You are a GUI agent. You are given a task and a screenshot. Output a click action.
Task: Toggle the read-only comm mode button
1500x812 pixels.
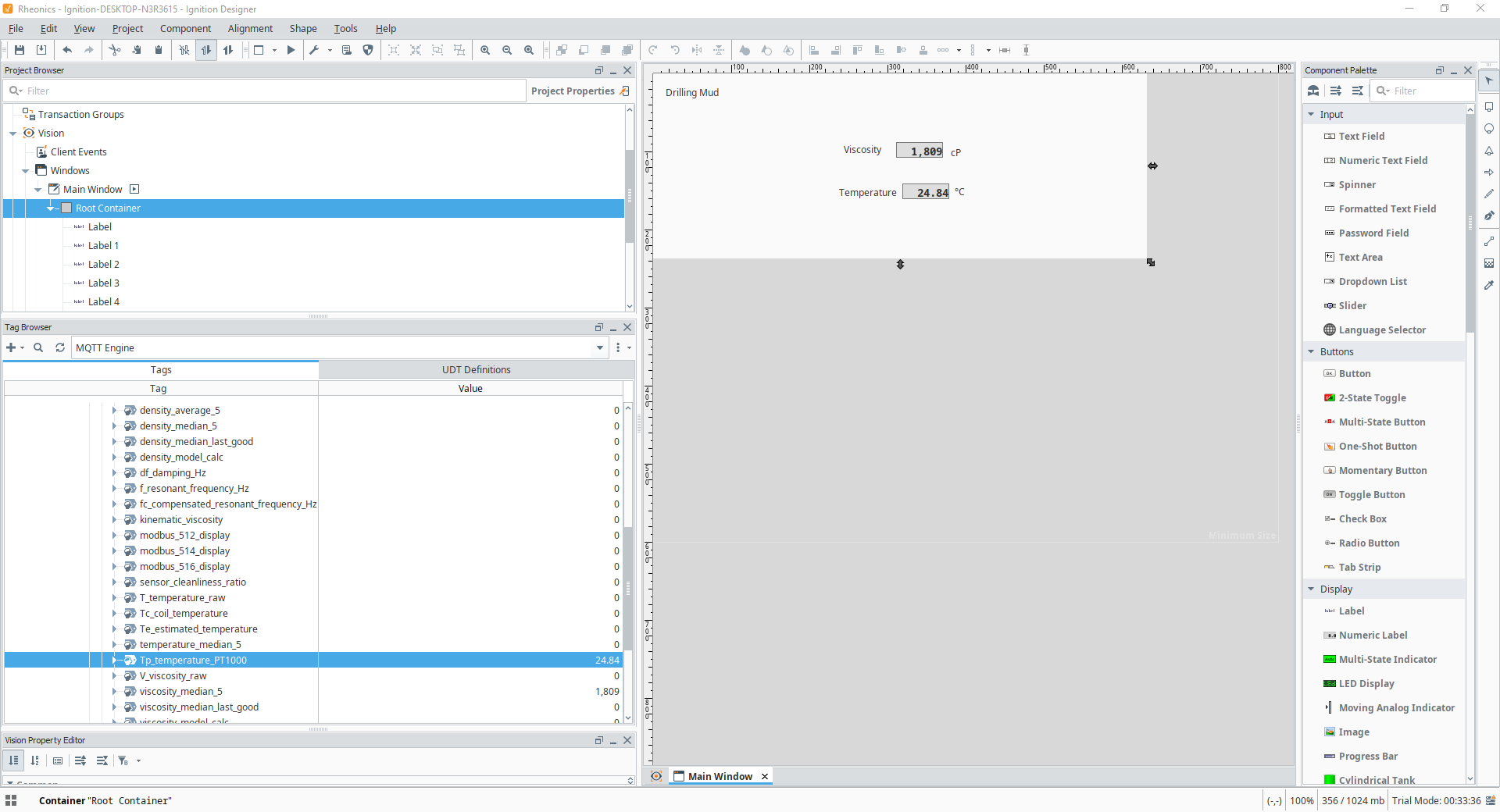coord(206,50)
